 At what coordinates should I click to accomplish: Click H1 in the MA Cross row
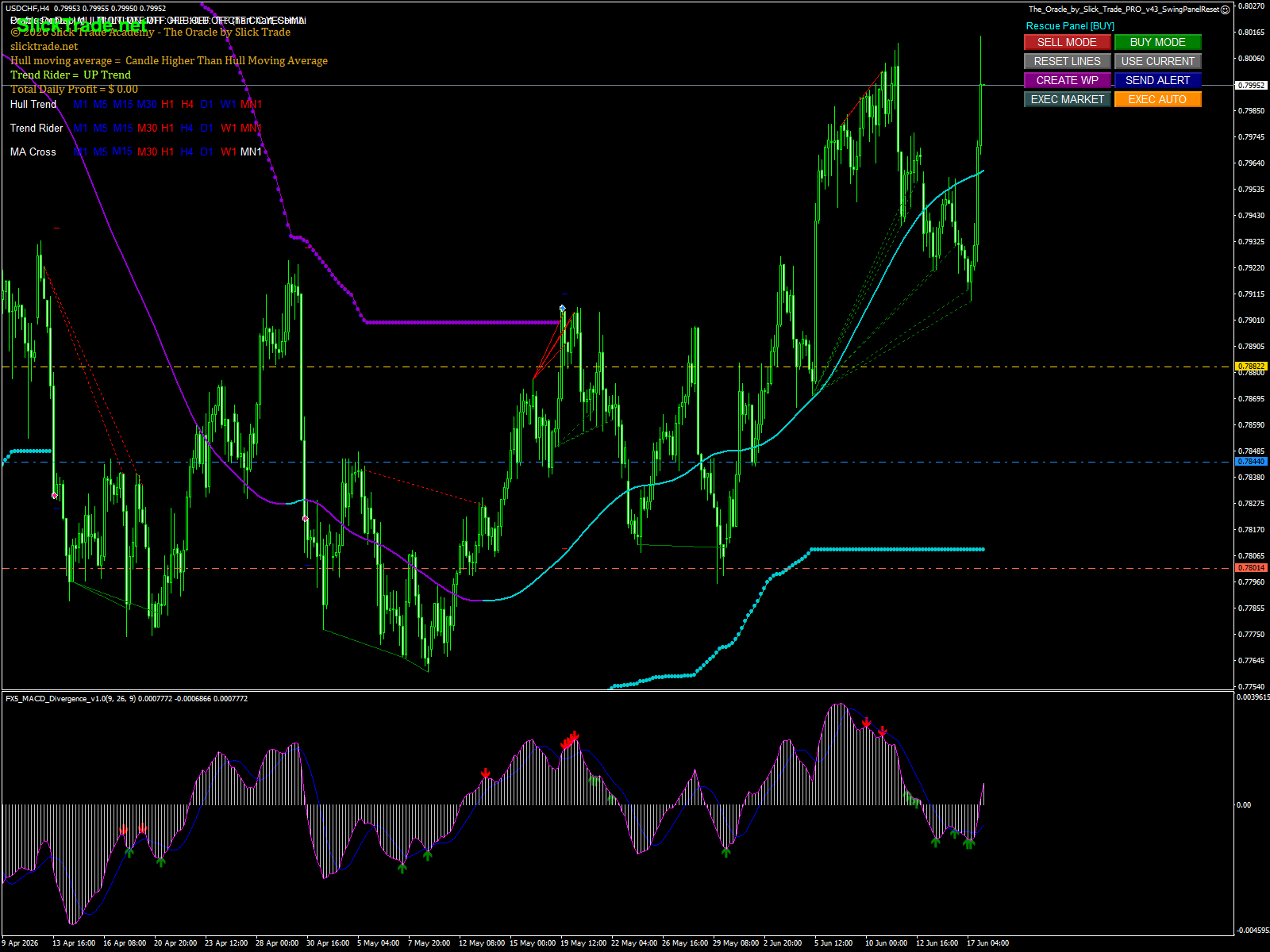(167, 152)
